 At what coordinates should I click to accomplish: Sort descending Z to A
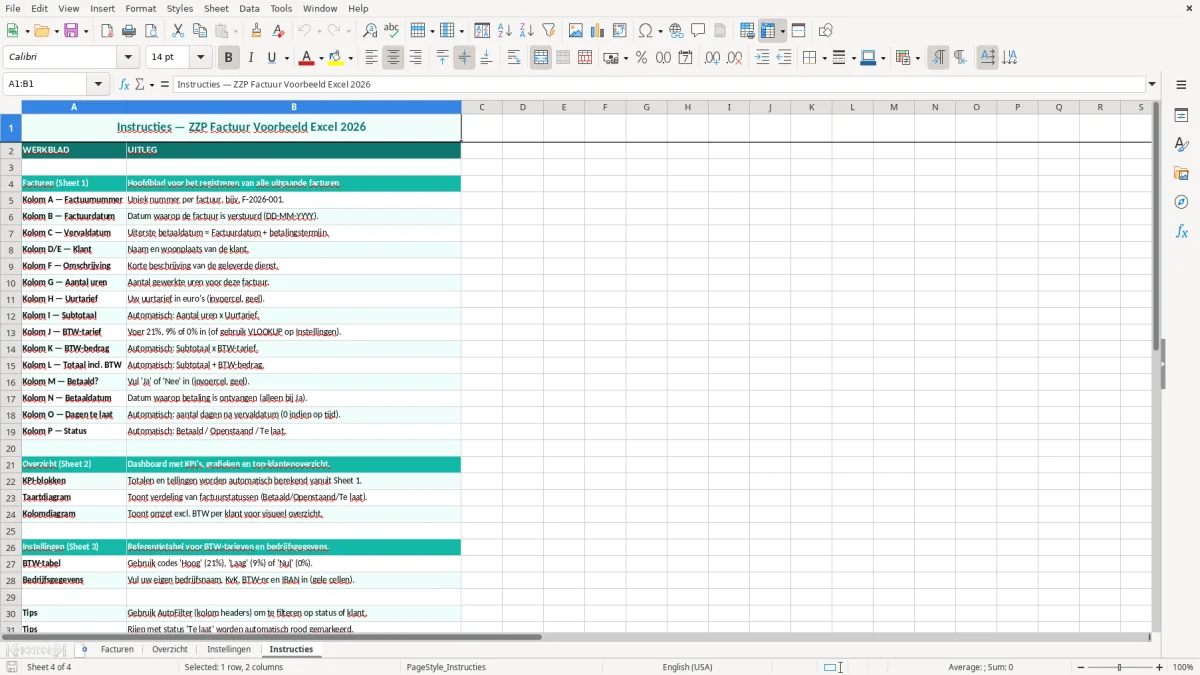pyautogui.click(x=526, y=31)
